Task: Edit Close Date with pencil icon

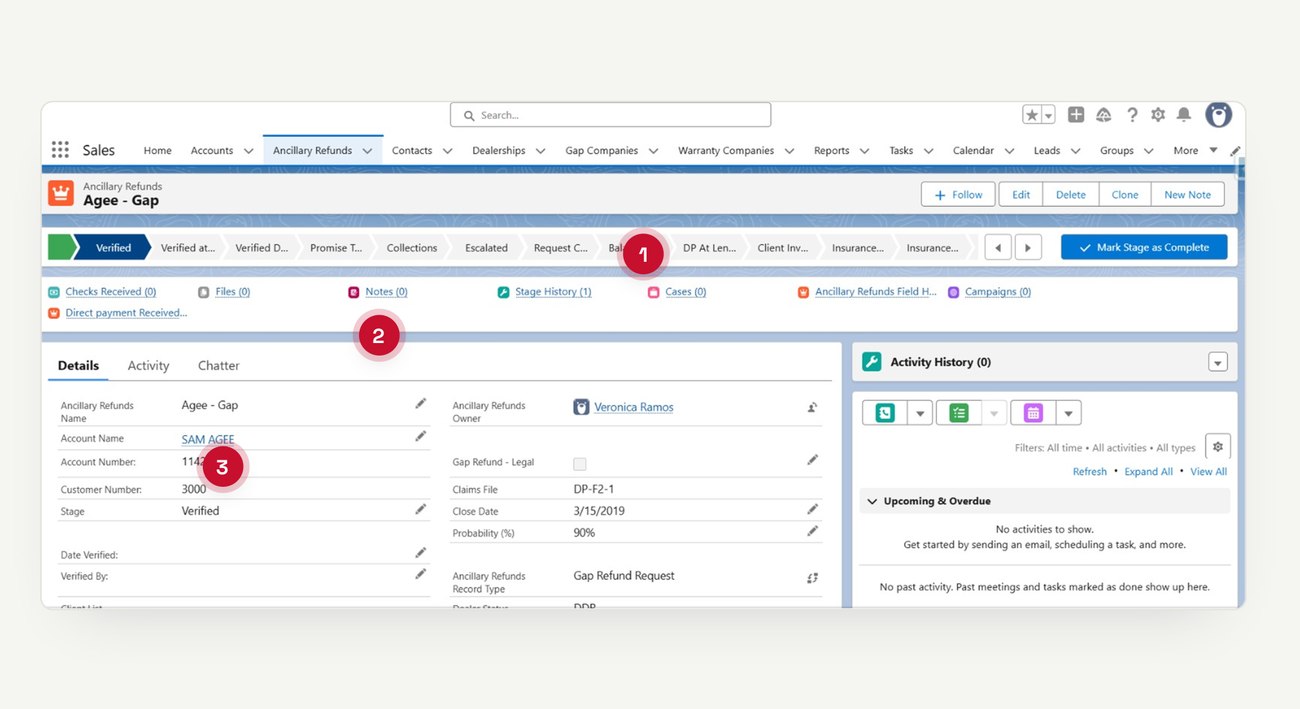Action: pyautogui.click(x=813, y=509)
